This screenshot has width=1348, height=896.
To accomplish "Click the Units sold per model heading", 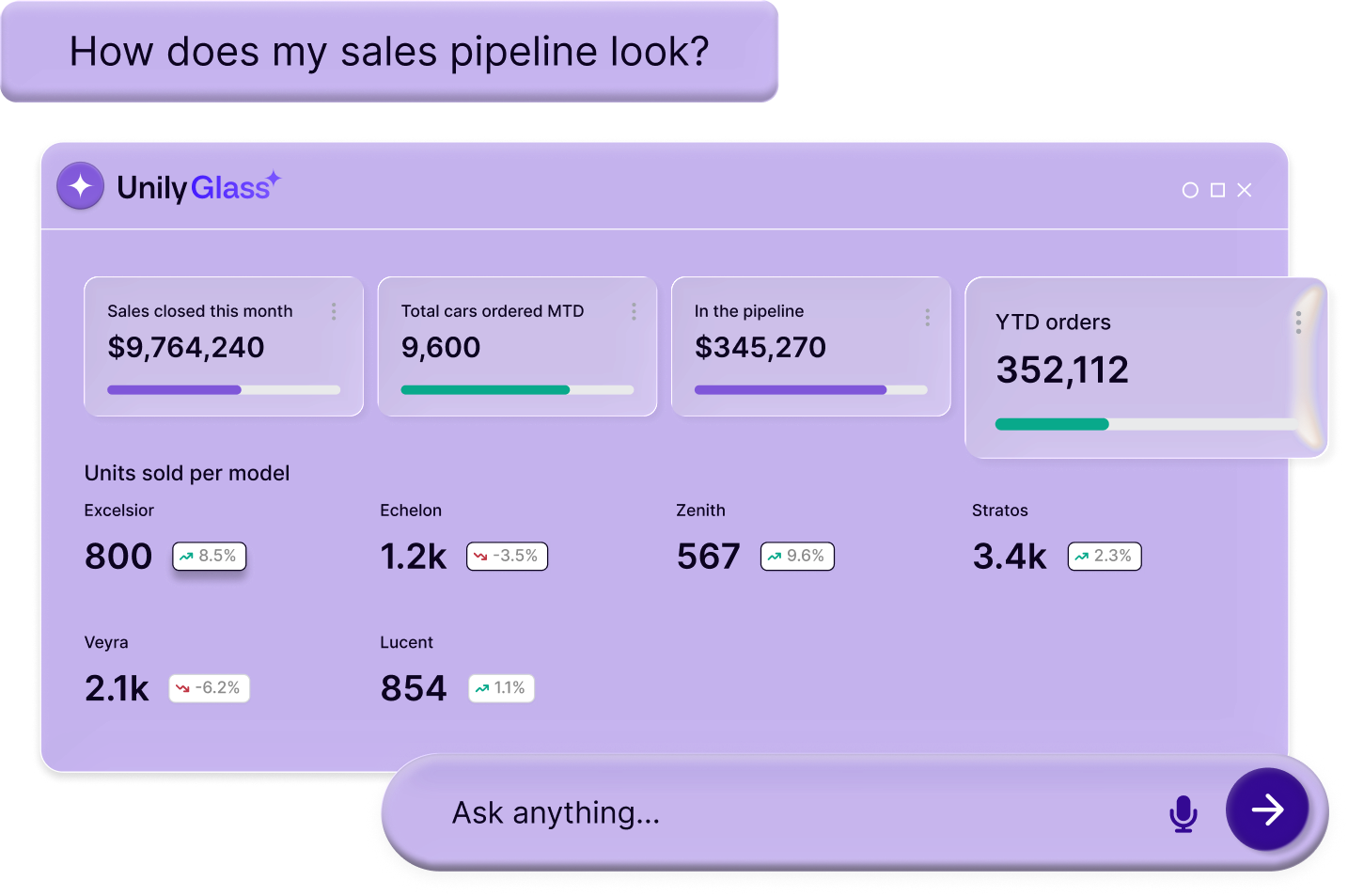I will tap(187, 473).
